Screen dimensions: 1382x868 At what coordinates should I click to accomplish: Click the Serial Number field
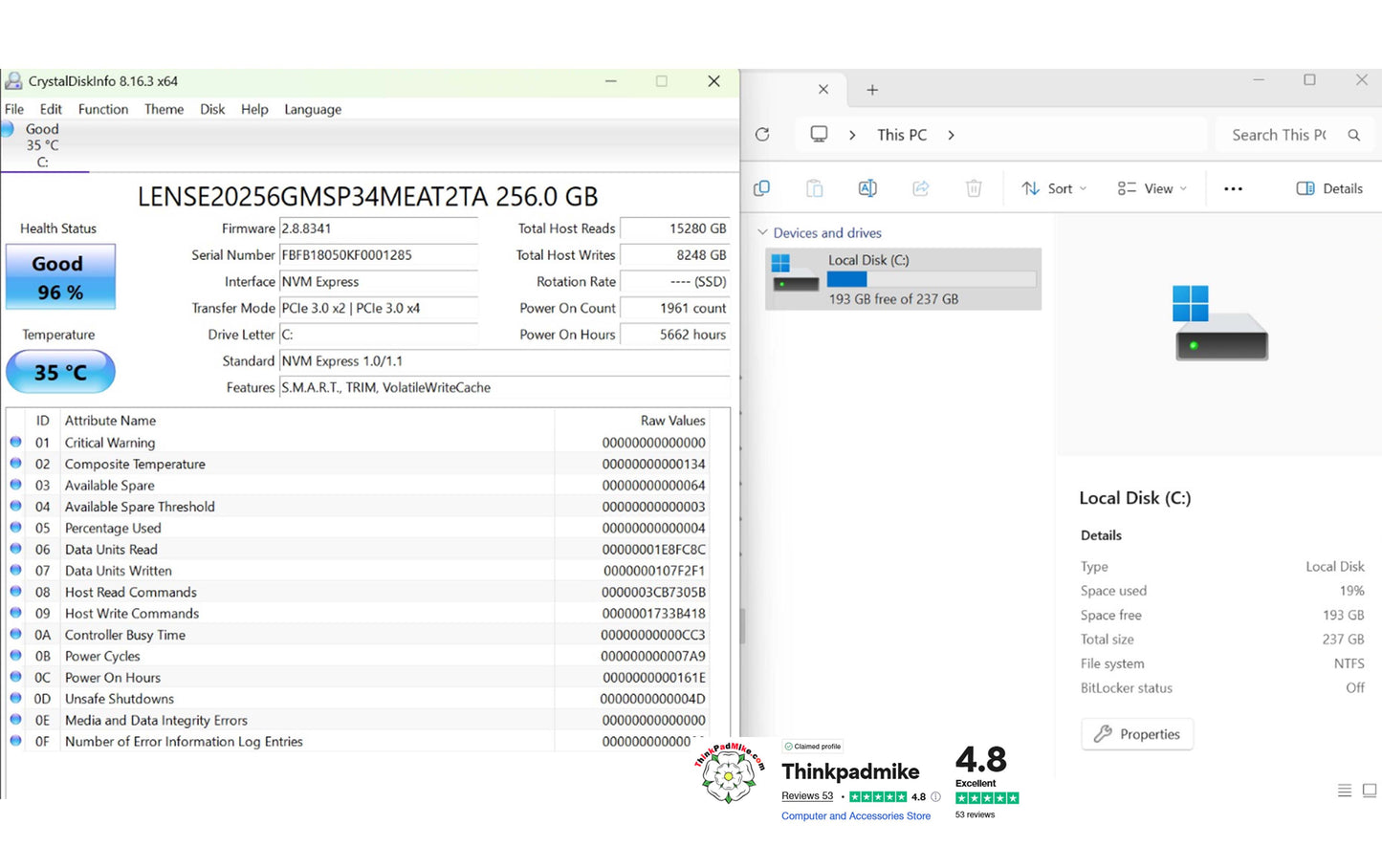379,255
